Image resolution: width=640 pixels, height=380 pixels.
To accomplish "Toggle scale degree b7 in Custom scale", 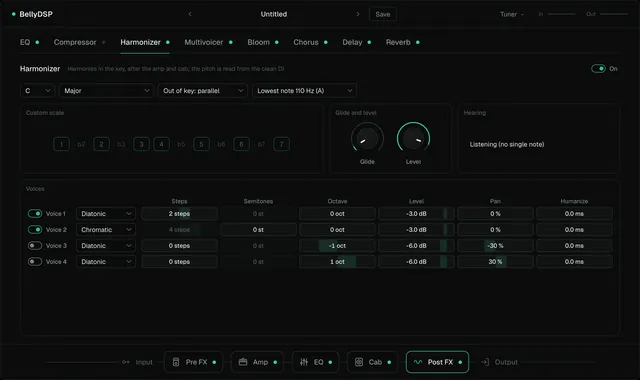I will pos(261,144).
